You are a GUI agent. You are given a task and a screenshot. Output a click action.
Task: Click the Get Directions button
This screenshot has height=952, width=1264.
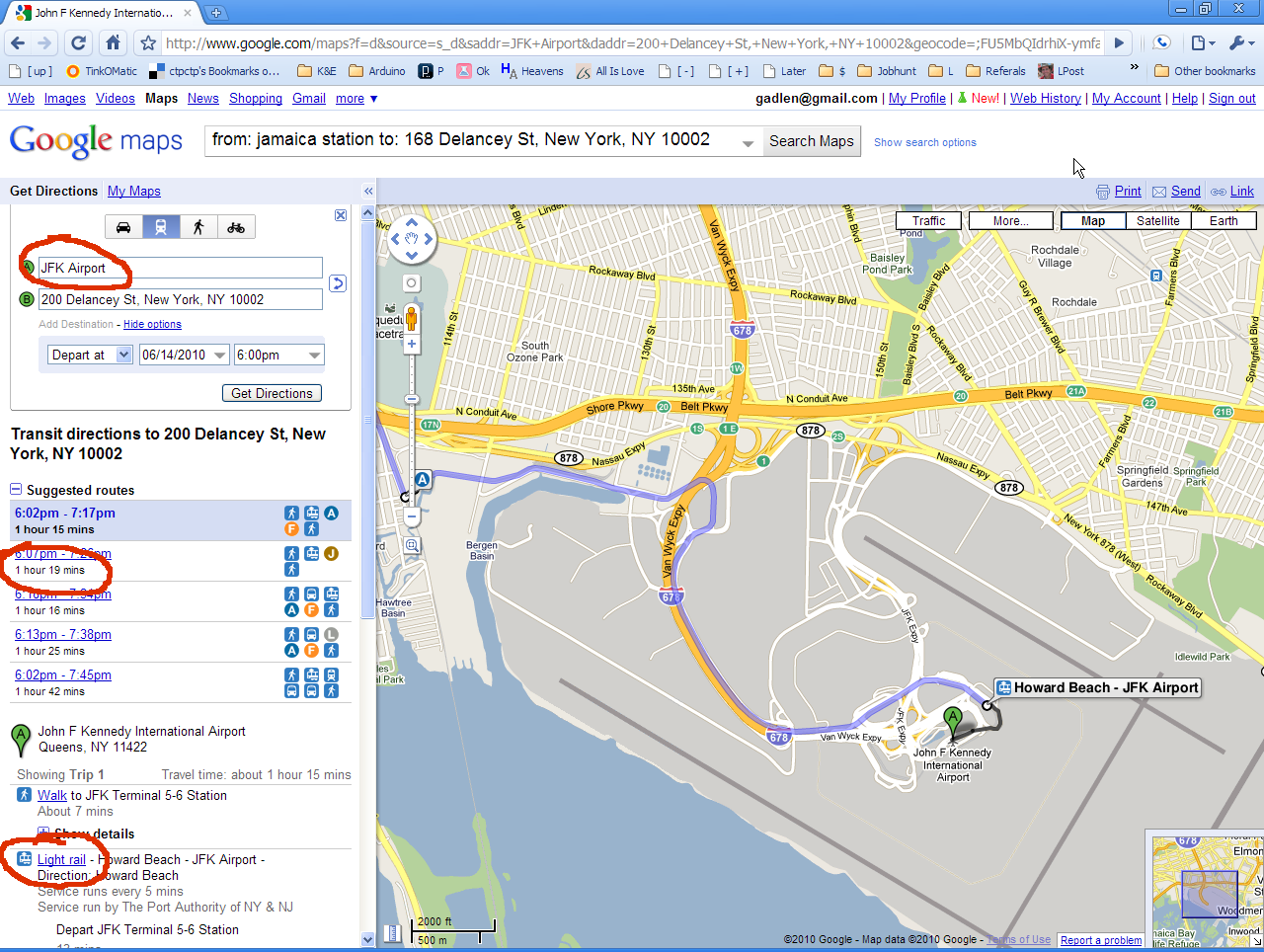(x=272, y=393)
